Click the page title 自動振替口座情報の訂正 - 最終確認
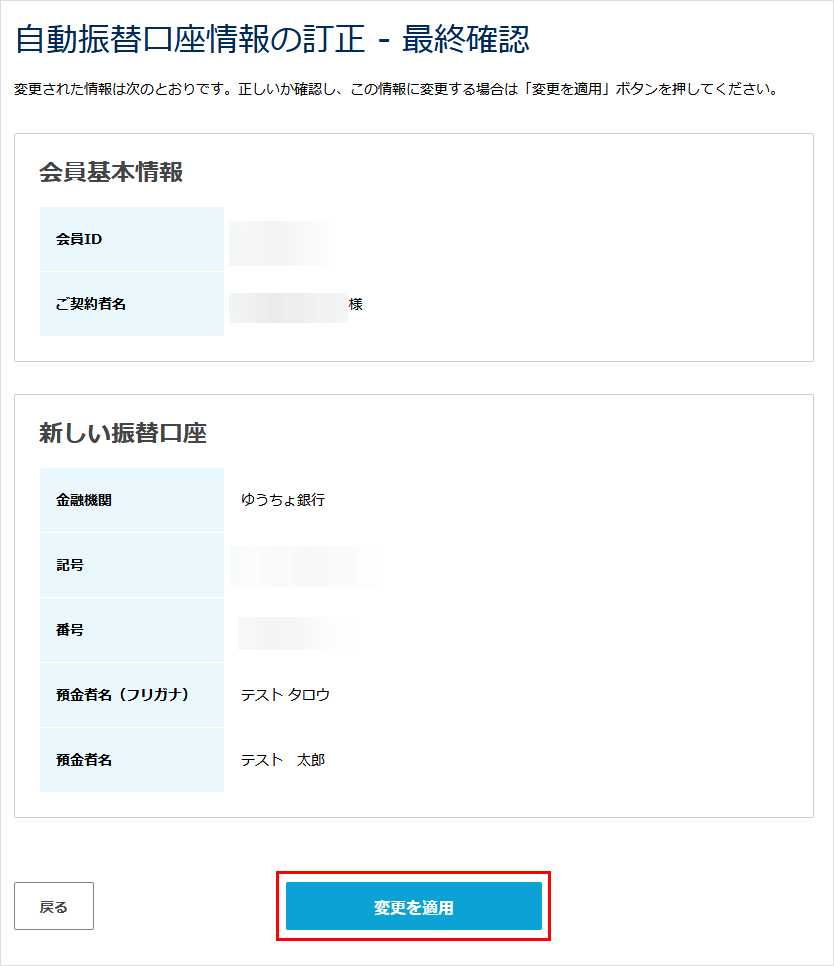This screenshot has height=966, width=834. click(272, 39)
